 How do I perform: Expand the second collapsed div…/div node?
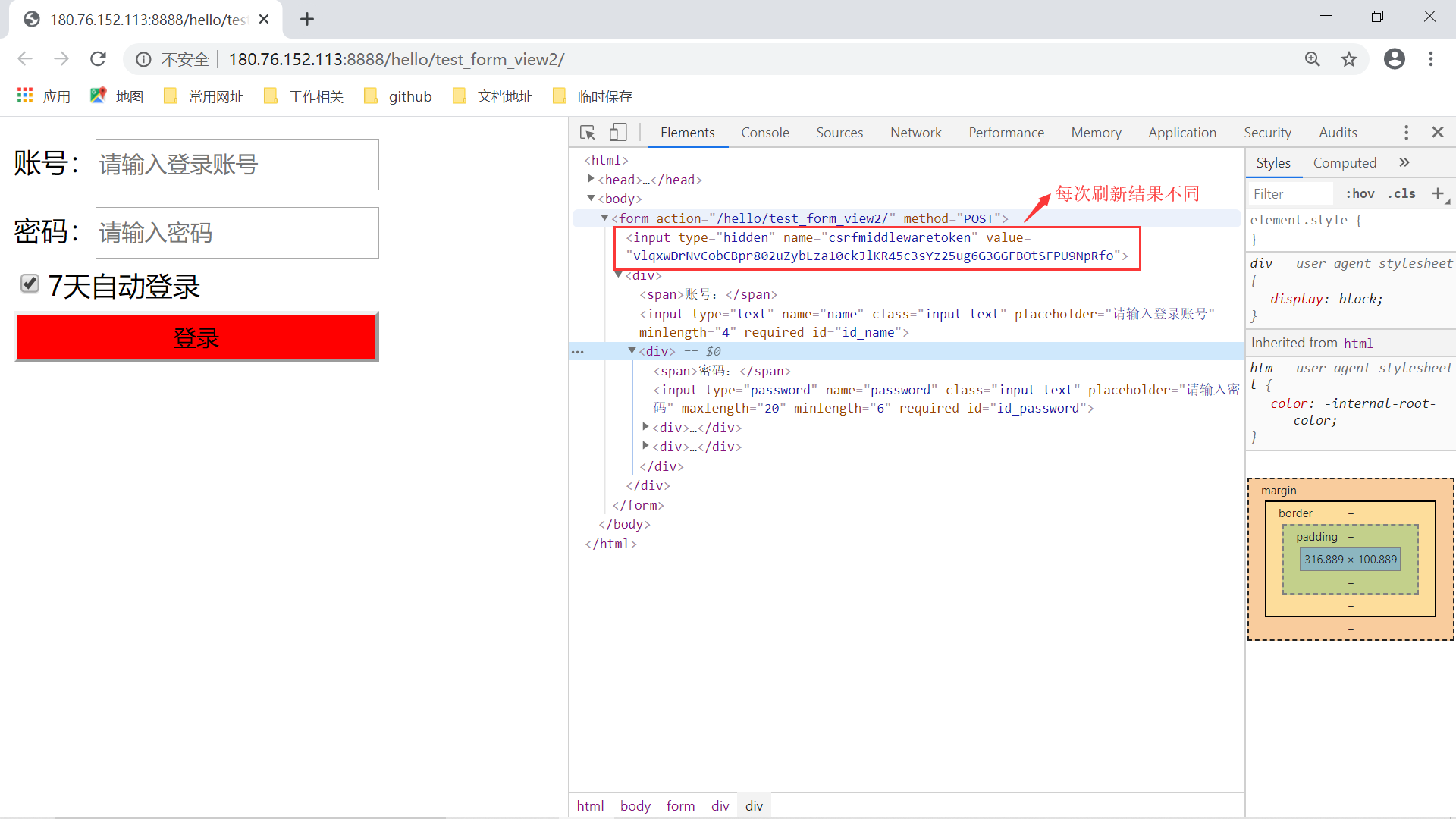645,446
